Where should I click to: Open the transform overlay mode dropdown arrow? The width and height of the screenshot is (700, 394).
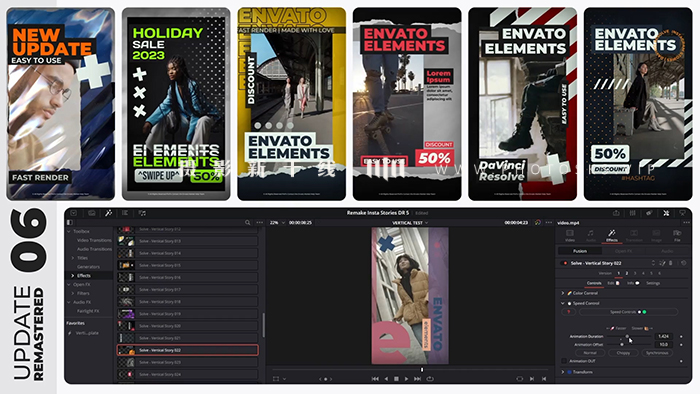(x=284, y=379)
